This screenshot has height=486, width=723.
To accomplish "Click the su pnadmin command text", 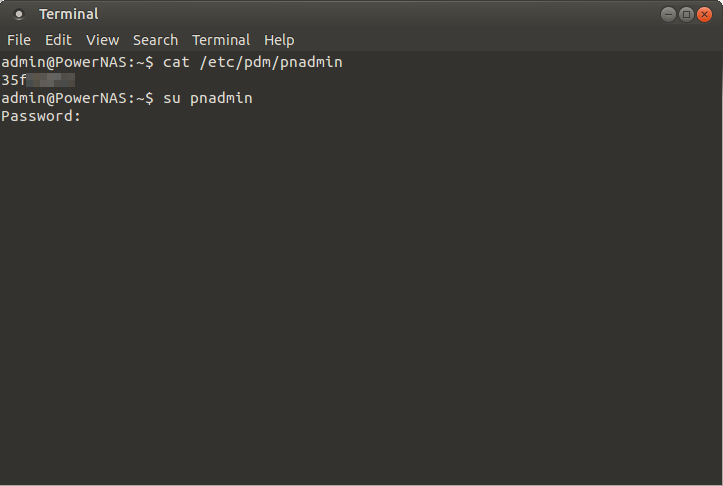I will point(207,98).
